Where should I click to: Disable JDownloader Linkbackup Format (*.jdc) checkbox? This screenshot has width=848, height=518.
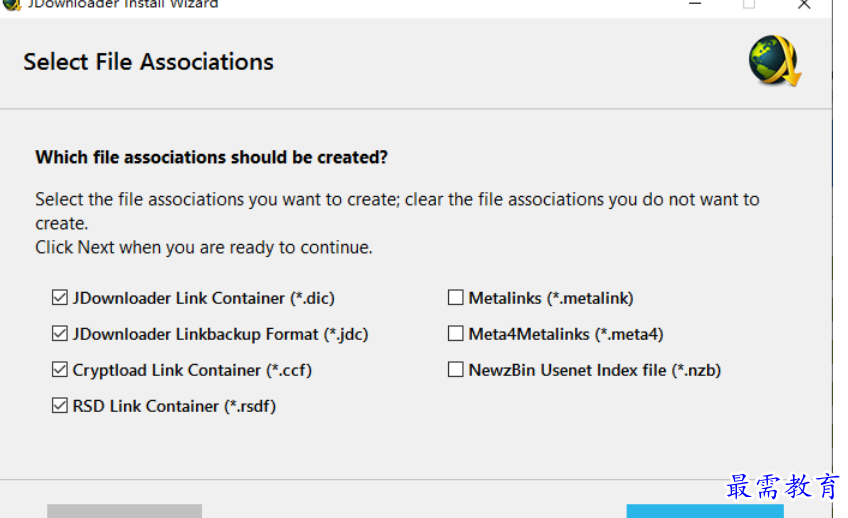[59, 334]
